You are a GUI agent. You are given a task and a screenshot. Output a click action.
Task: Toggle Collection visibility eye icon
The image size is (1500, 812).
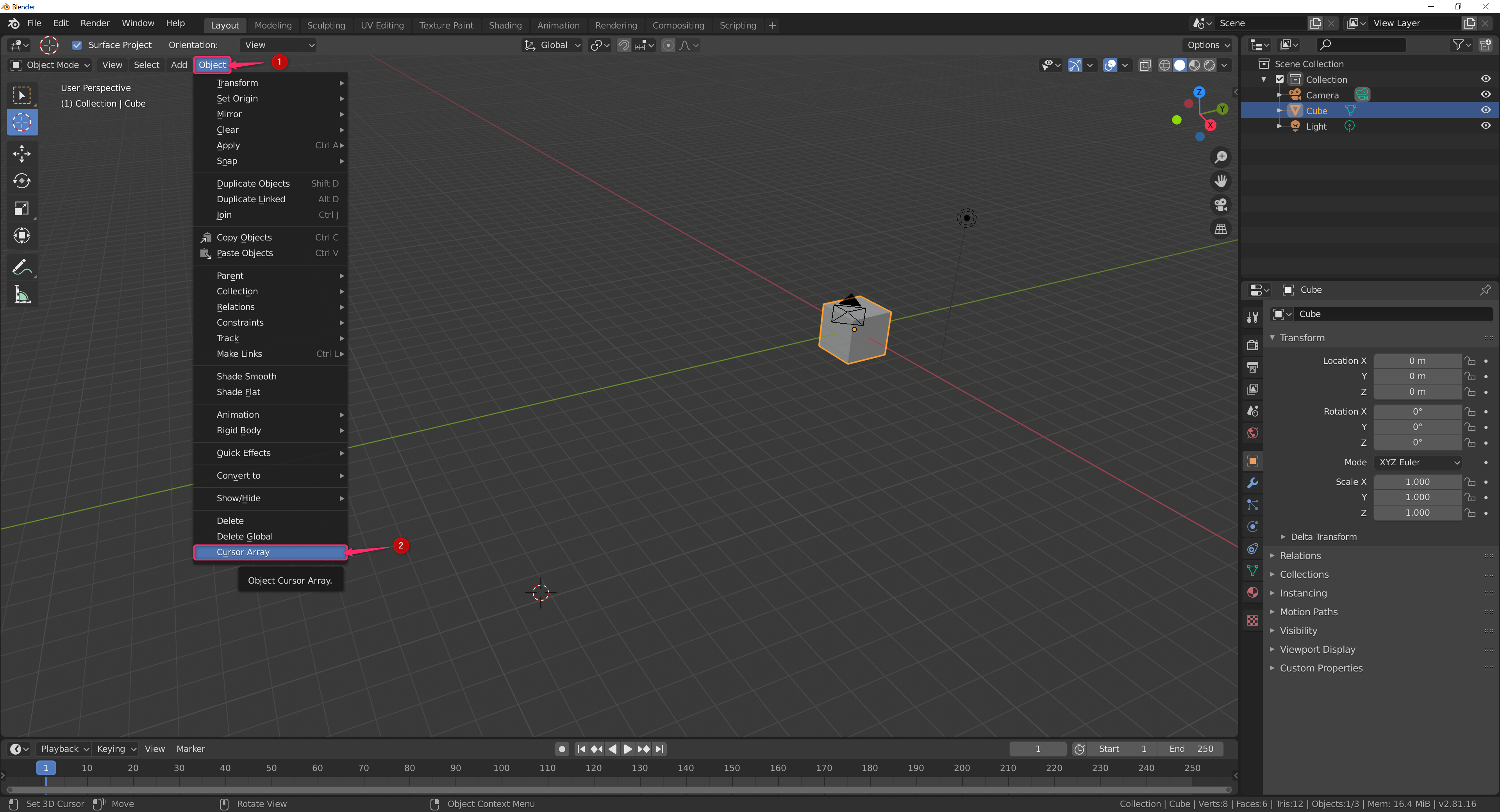pyautogui.click(x=1486, y=79)
